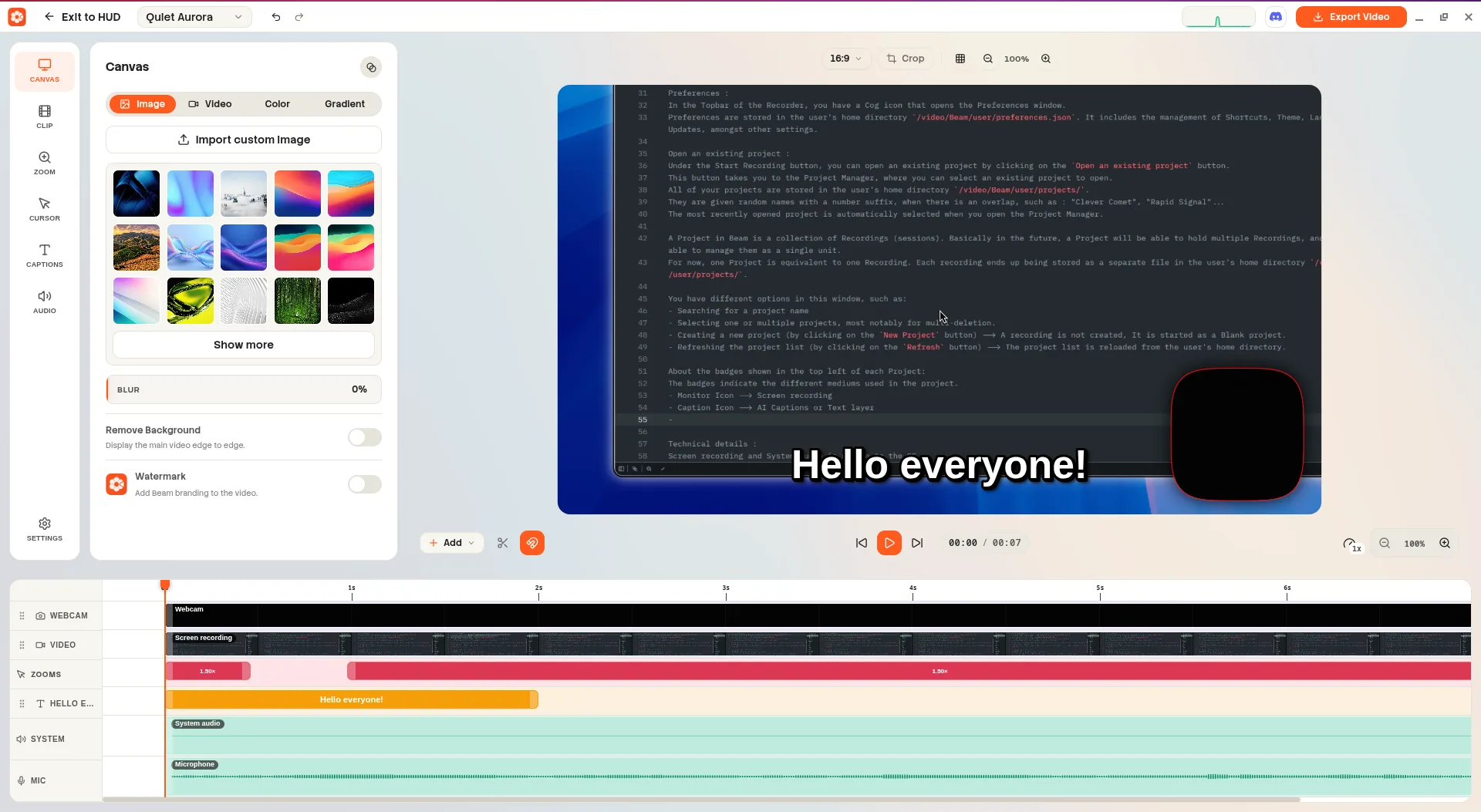Skip to the start of video

click(862, 543)
